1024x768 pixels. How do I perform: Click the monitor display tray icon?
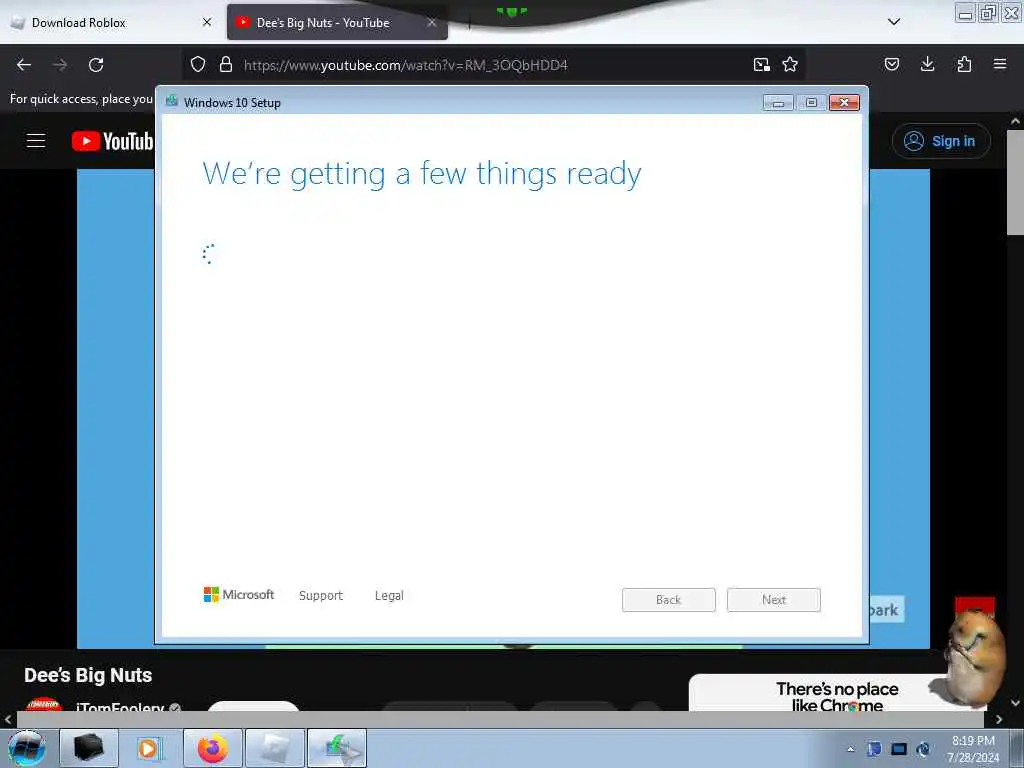899,749
